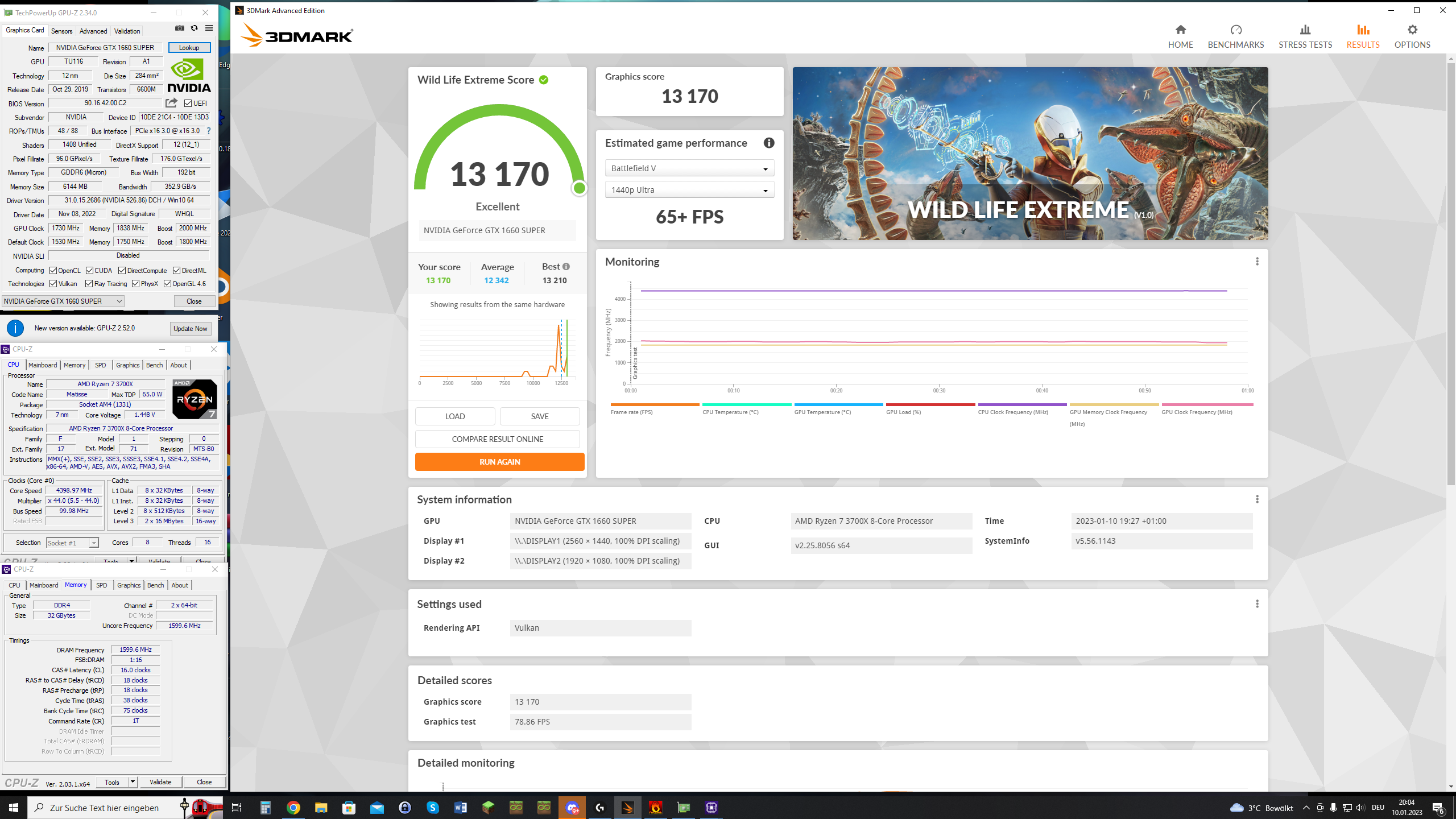Open the Monitoring panel three-dot menu
The height and width of the screenshot is (819, 1456).
click(1257, 262)
